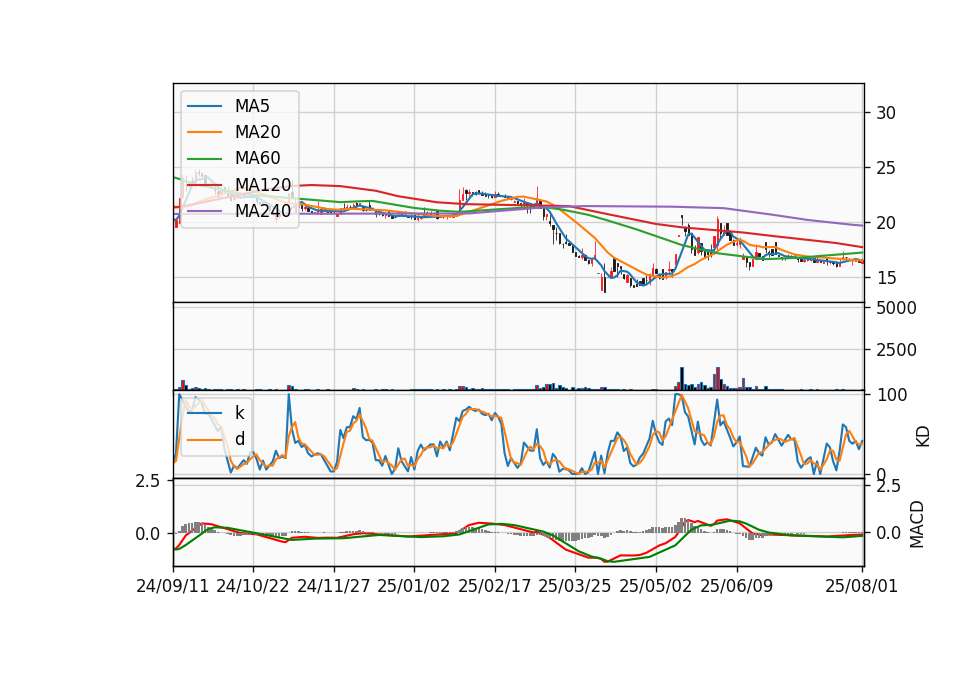The width and height of the screenshot is (960, 690).
Task: Click the MA120 legend label
Action: (x=263, y=184)
